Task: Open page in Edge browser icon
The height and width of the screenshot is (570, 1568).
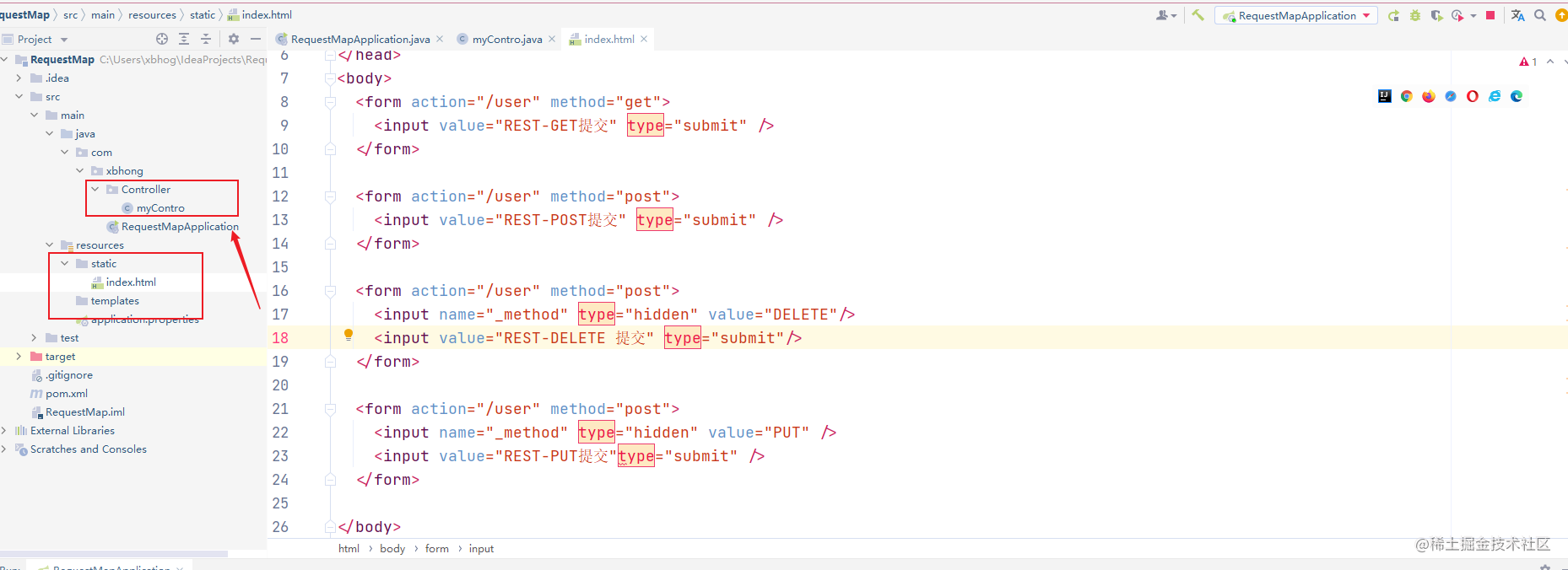Action: [x=1517, y=96]
